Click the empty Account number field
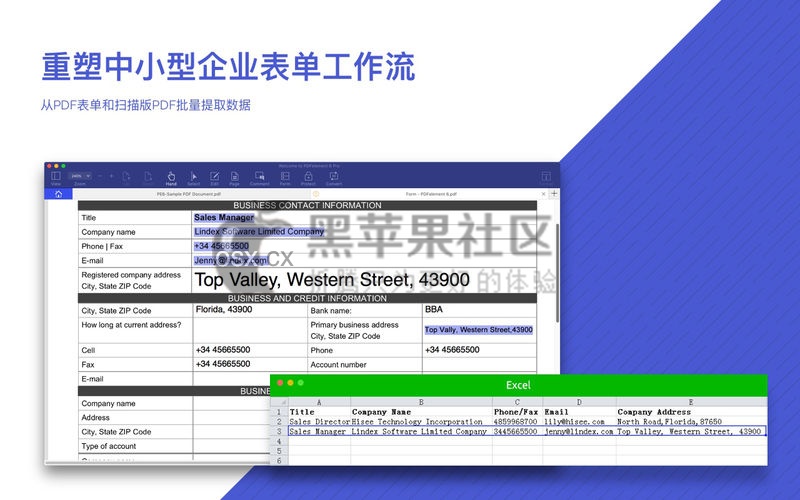This screenshot has height=500, width=800. click(x=479, y=364)
